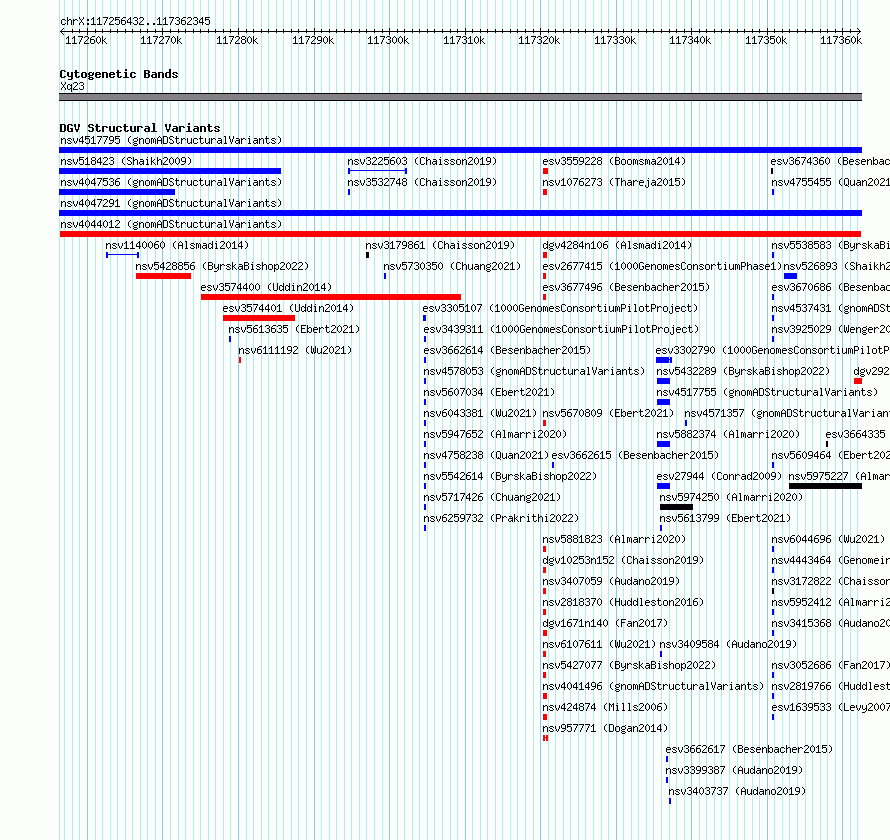Select nsv6111192 (Wu2021) label

click(x=295, y=350)
